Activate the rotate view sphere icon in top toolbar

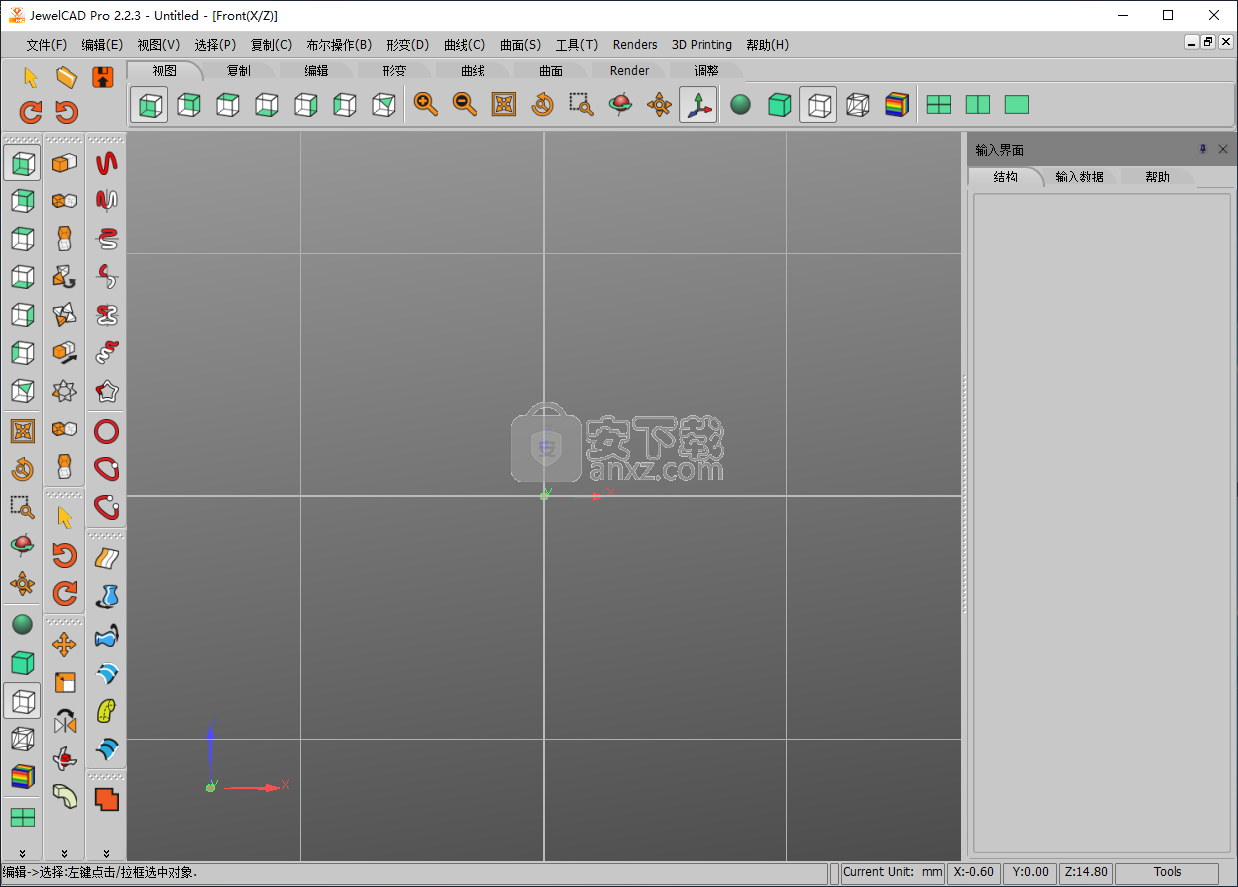621,105
